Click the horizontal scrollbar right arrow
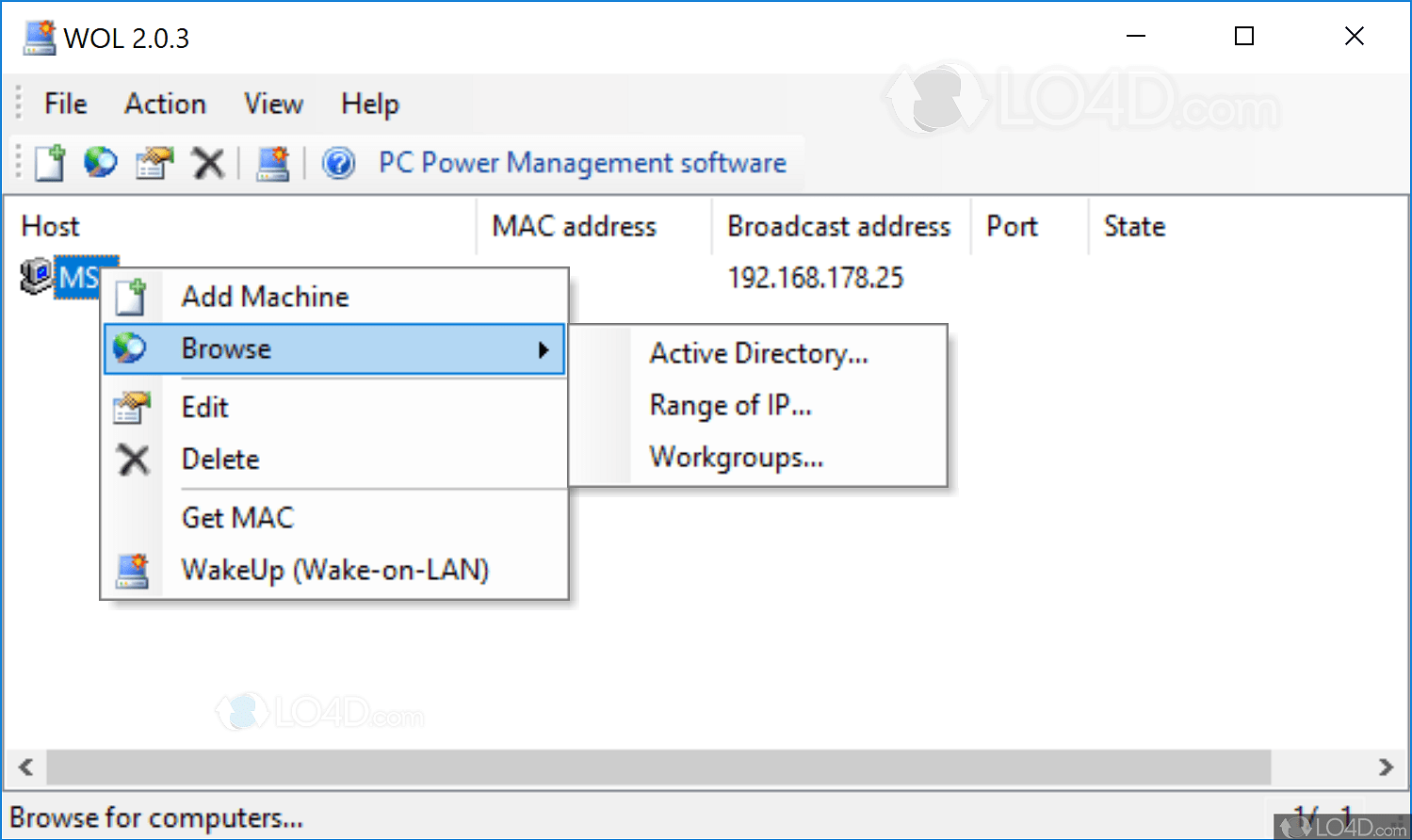The width and height of the screenshot is (1412, 840). 1386,767
